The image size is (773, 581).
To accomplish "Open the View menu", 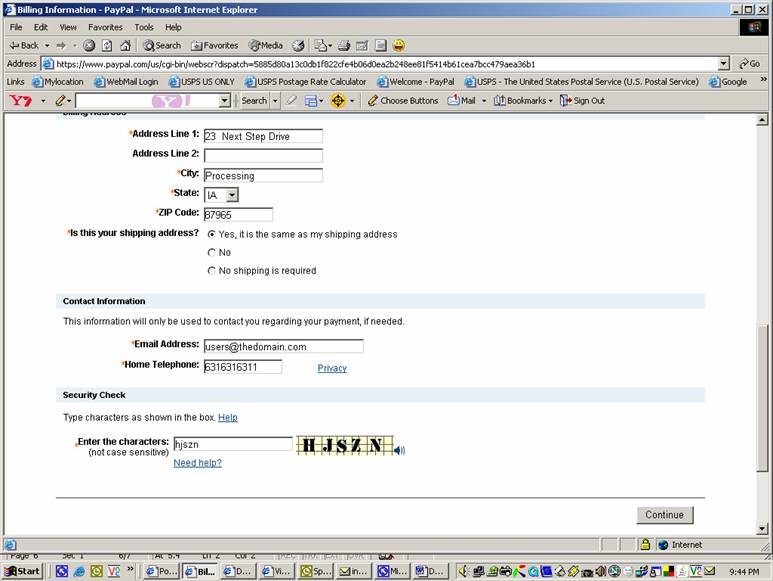I will click(x=68, y=27).
